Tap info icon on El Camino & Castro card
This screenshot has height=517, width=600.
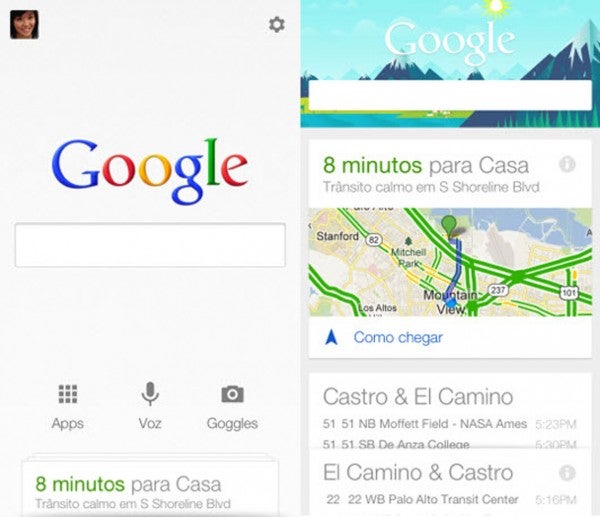pyautogui.click(x=567, y=473)
